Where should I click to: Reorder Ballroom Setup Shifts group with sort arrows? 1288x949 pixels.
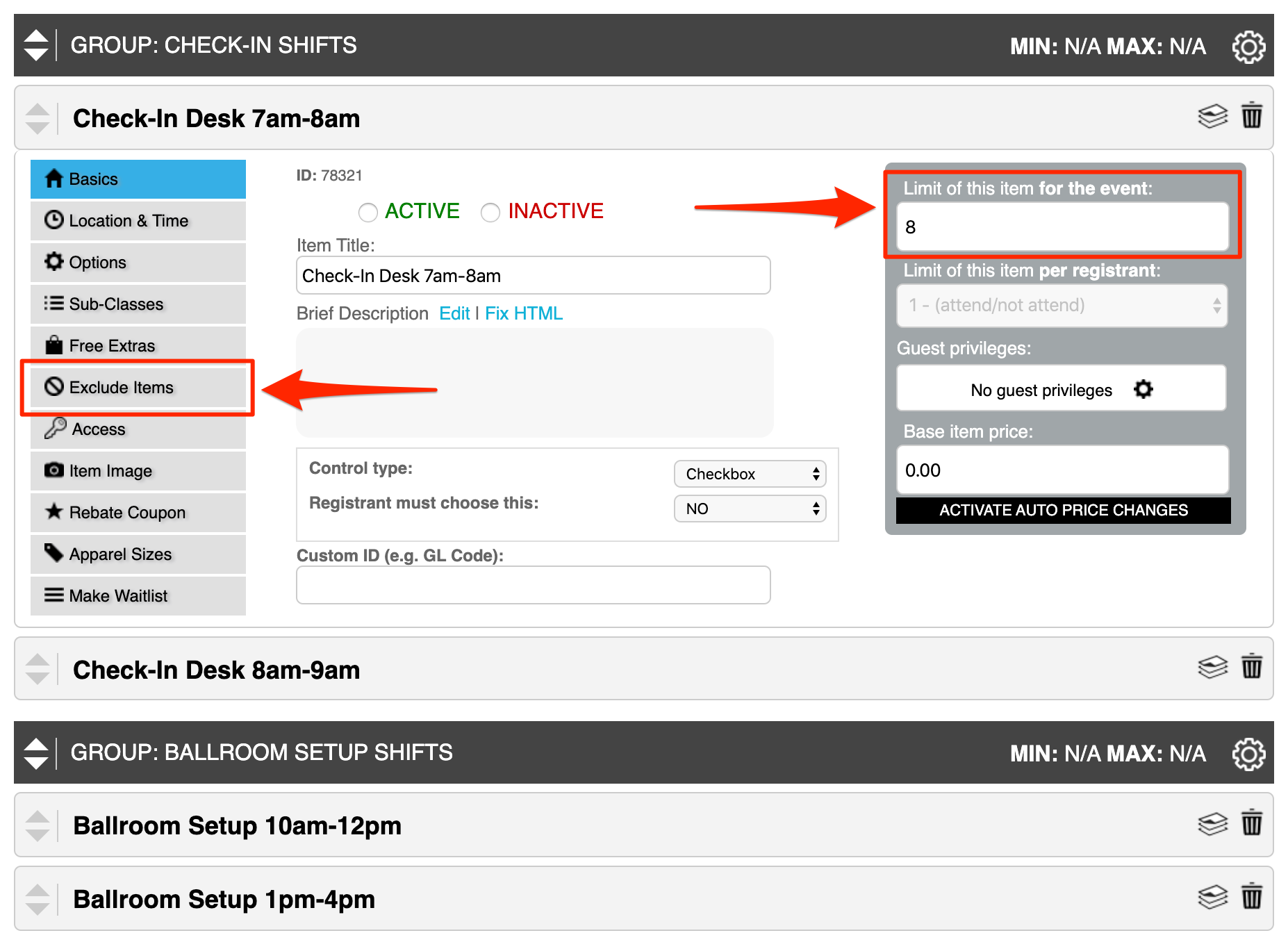pyautogui.click(x=36, y=753)
